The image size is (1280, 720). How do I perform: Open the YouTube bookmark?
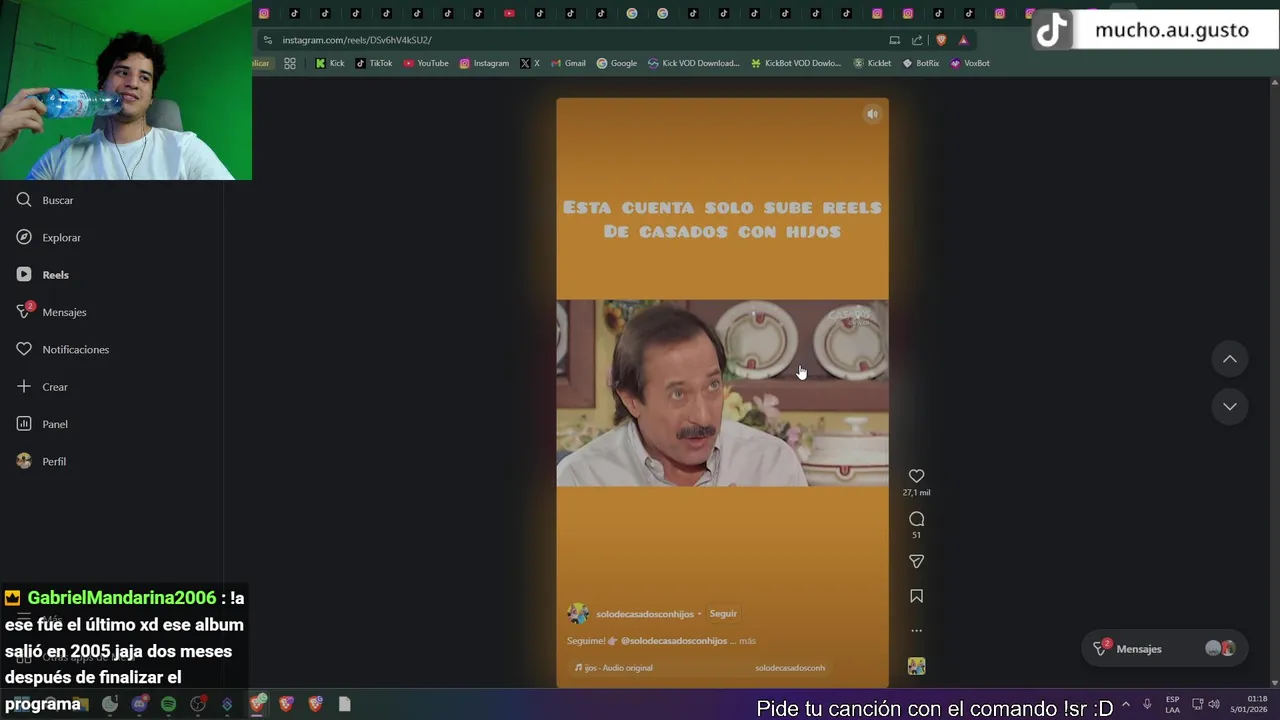coord(426,63)
